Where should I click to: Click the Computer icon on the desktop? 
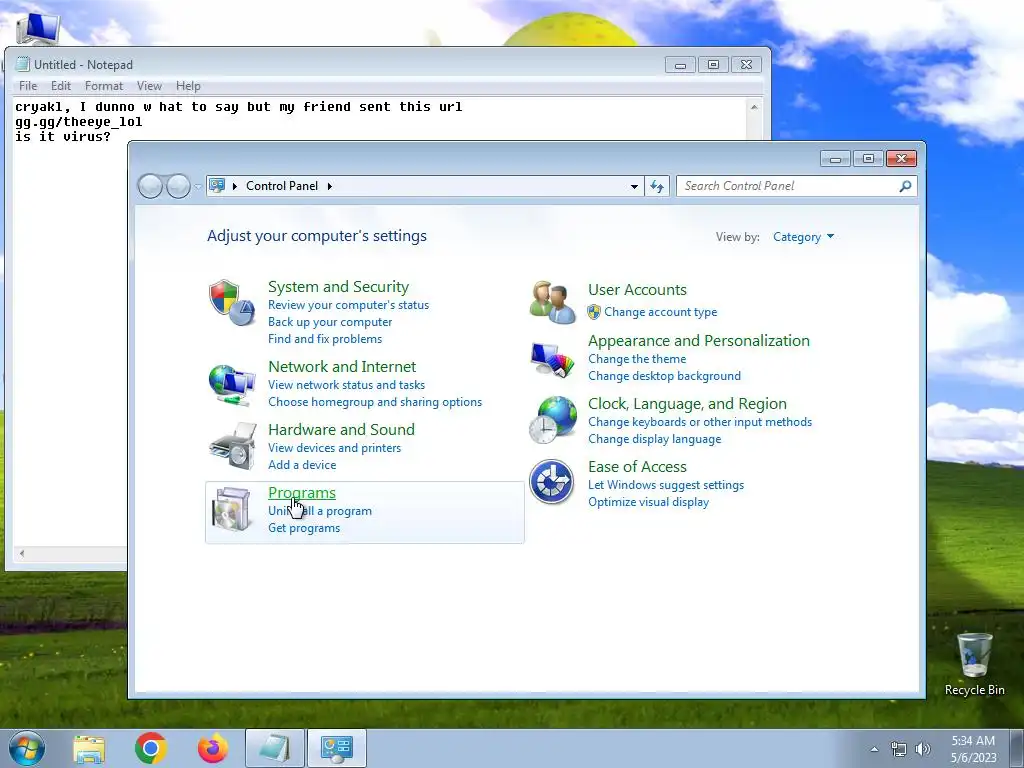pos(38,27)
